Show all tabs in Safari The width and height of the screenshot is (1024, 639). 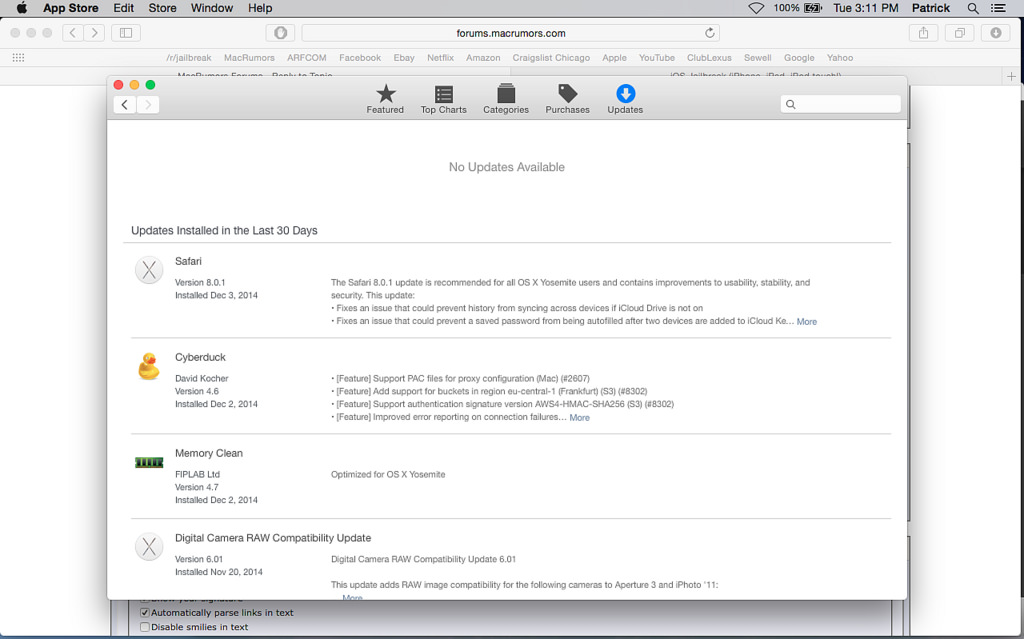pos(959,33)
